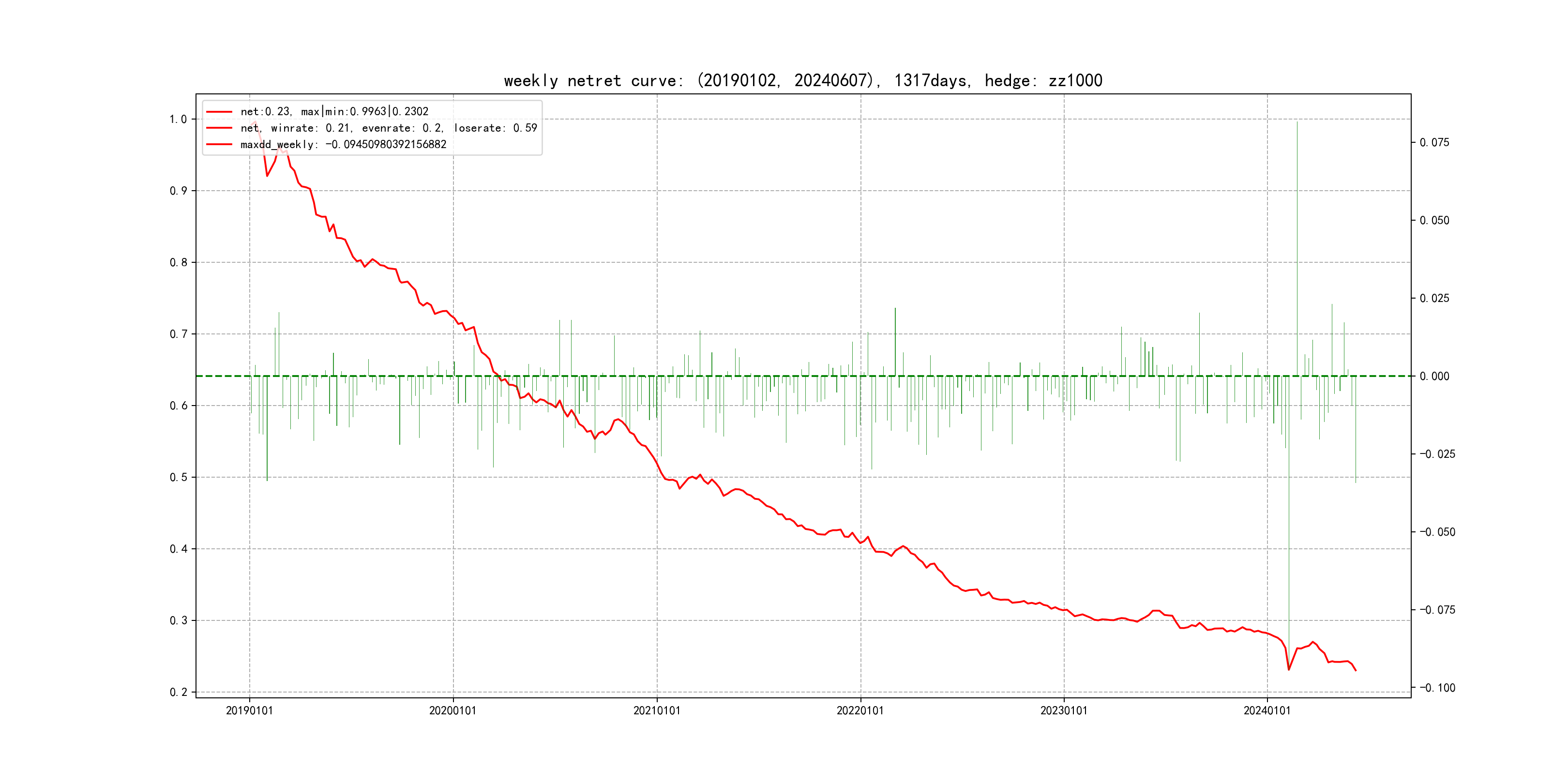
Task: Click the x-axis label 20210101
Action: coord(657,711)
